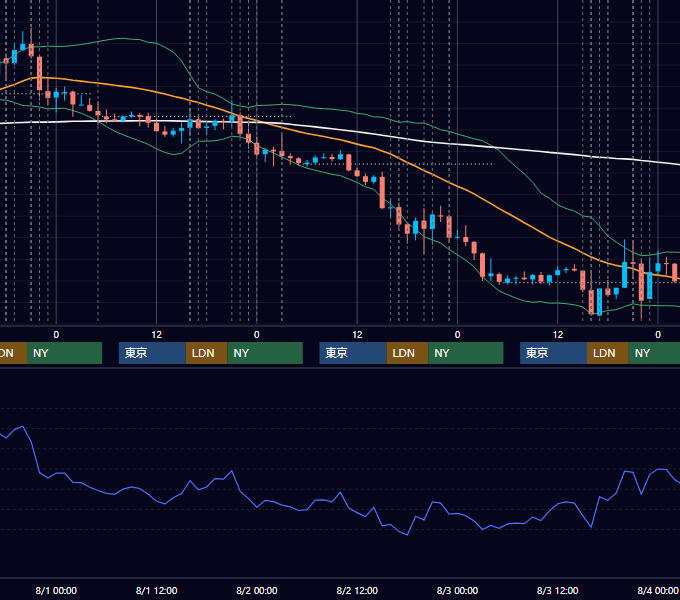Select the NY session block spanning 8/2 00:00
This screenshot has height=600, width=680.
pyautogui.click(x=265, y=353)
